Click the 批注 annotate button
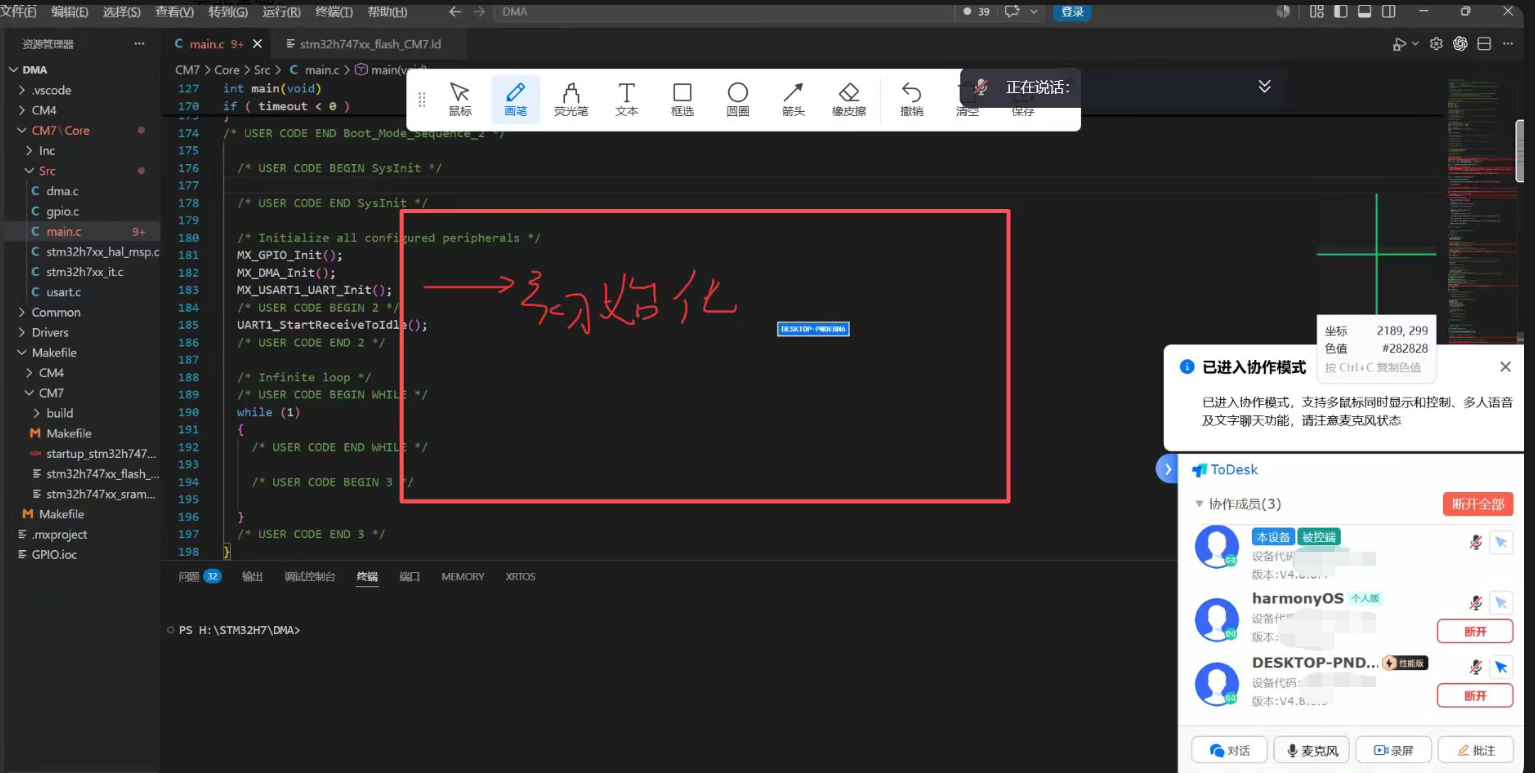Viewport: 1535px width, 773px height. (x=1476, y=750)
